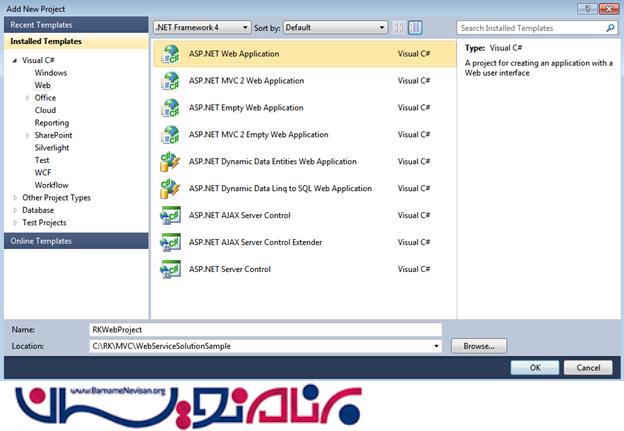Image resolution: width=624 pixels, height=431 pixels.
Task: Click the ASP.NET MVC 2 Web Application icon
Action: tap(170, 81)
